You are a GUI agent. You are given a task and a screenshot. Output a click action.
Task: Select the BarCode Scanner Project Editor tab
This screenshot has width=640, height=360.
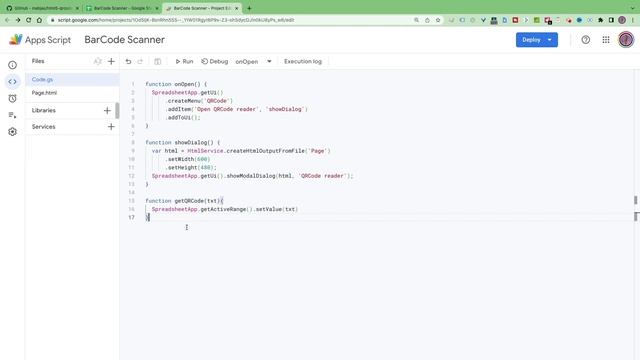pos(202,8)
